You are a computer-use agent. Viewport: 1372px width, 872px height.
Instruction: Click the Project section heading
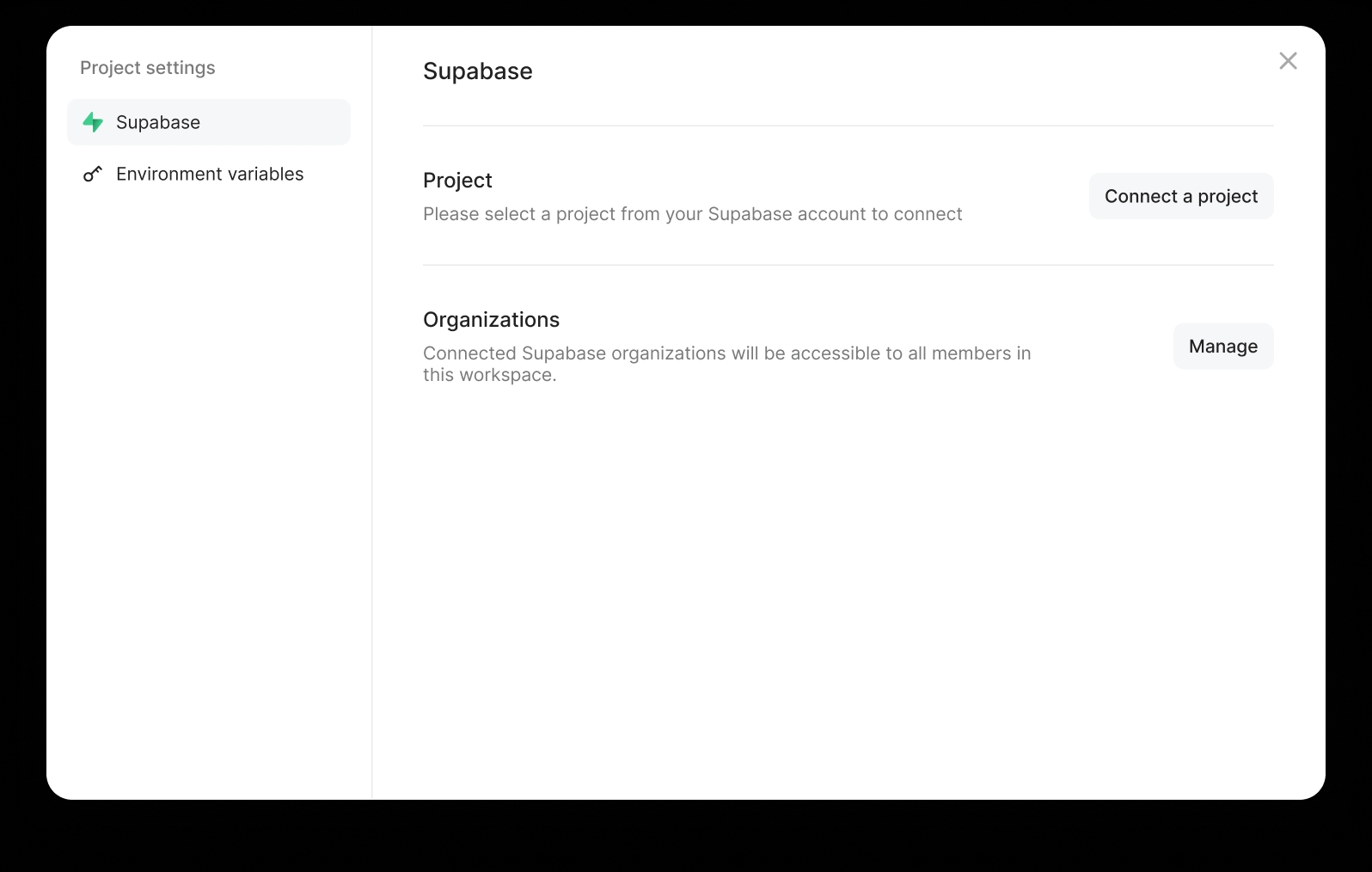click(457, 181)
